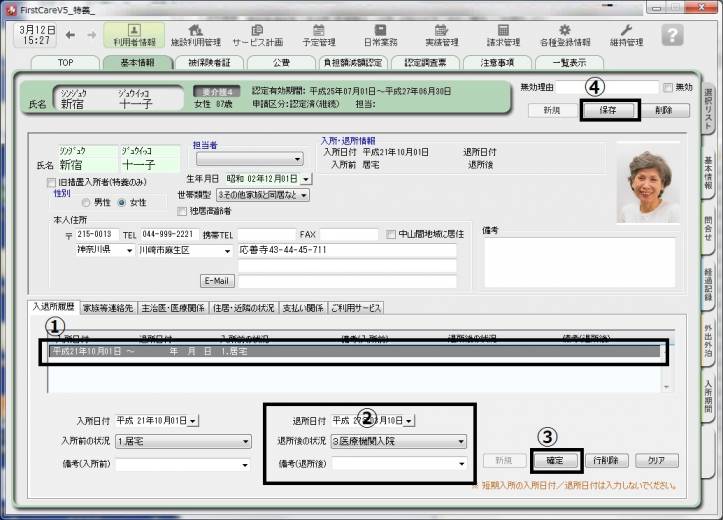The image size is (723, 520).
Task: Go to 予定管理 via toolbar icon
Action: pos(319,36)
